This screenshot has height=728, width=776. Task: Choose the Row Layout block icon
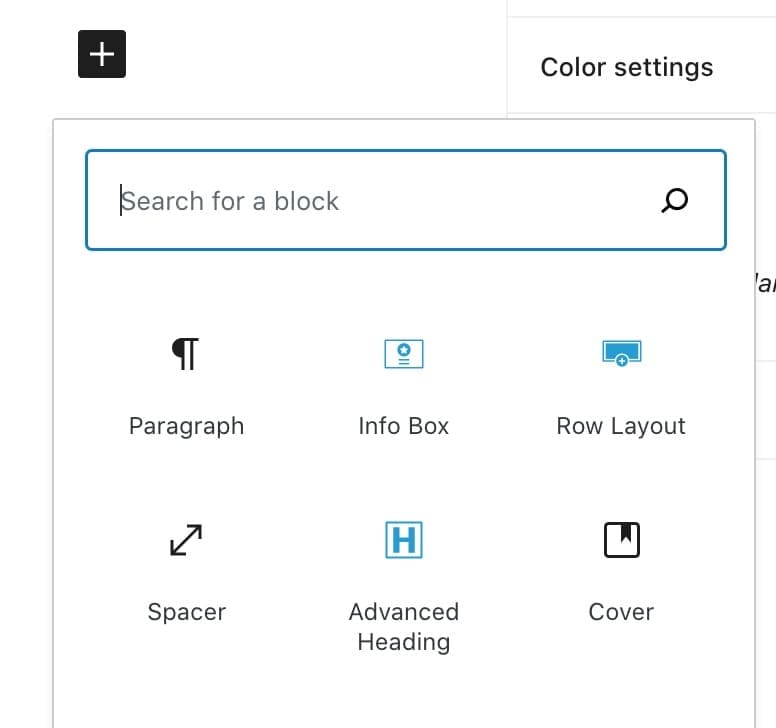(x=622, y=353)
